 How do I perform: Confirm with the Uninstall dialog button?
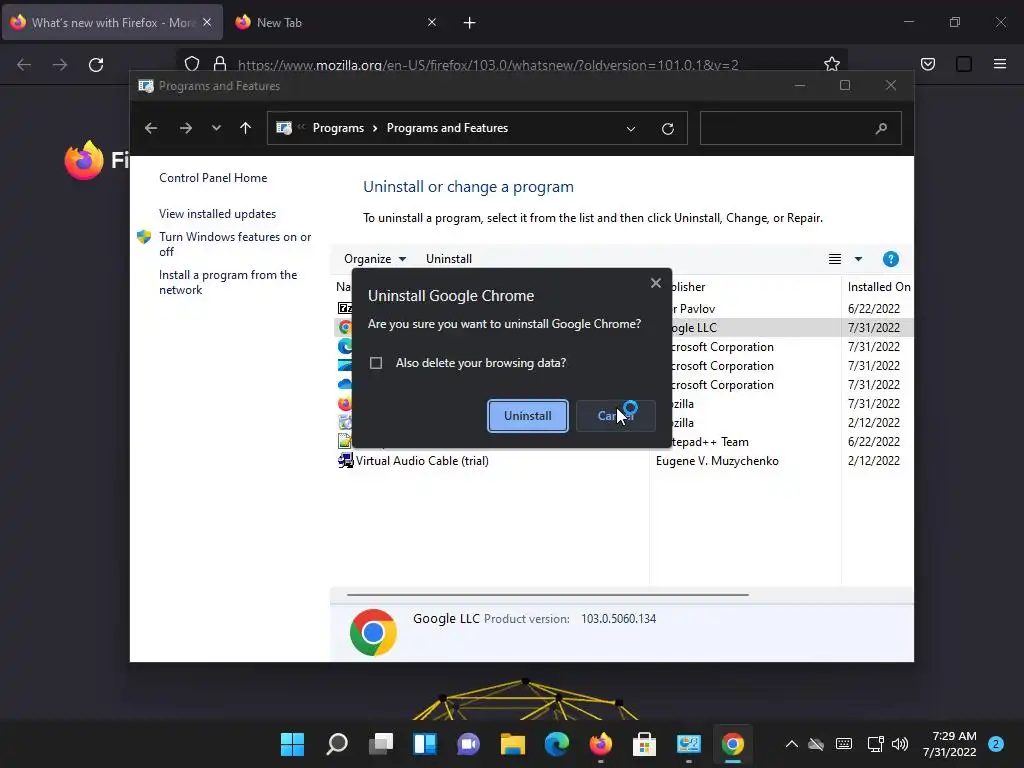[x=528, y=416]
